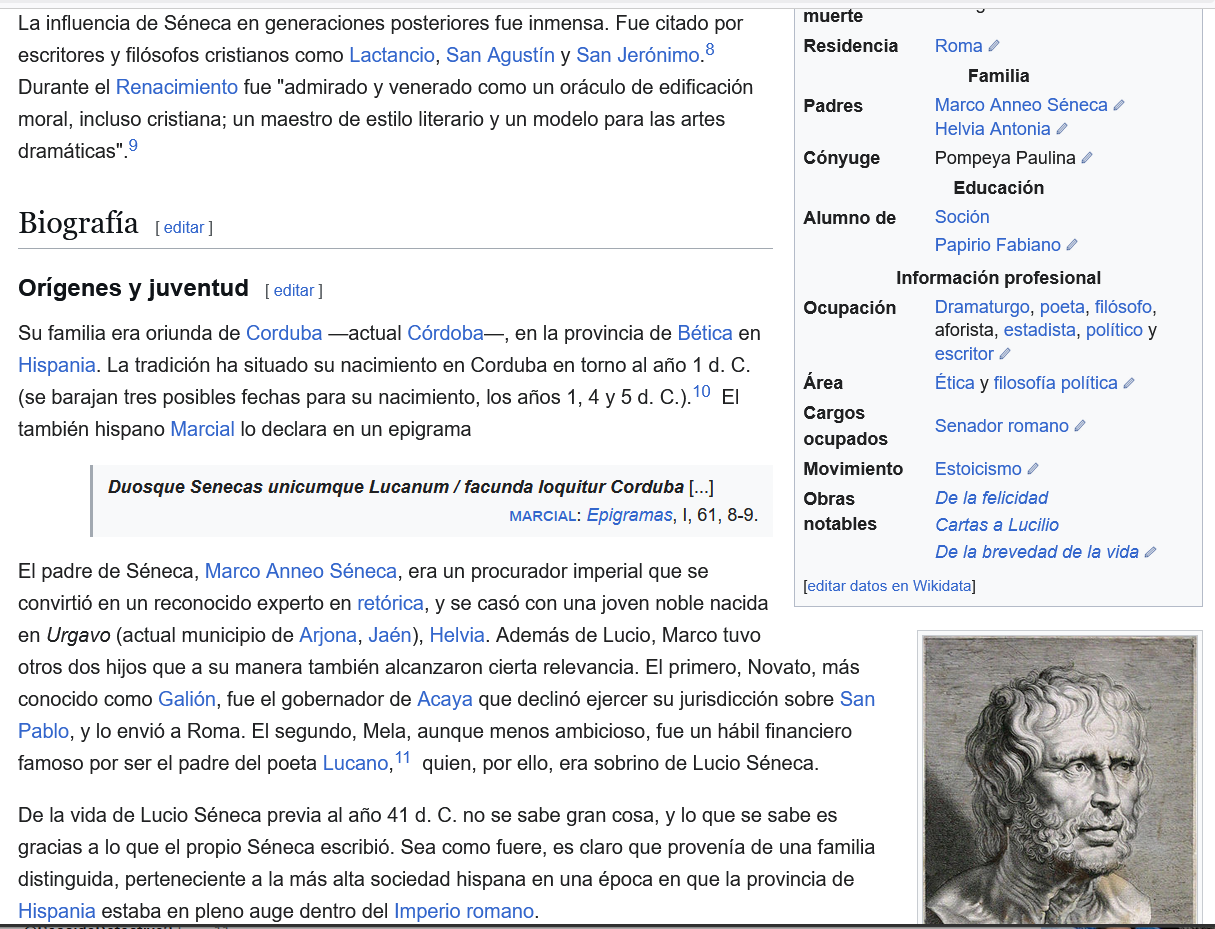This screenshot has height=929, width=1215.
Task: Jump to footnote reference 8
Action: pos(710,49)
